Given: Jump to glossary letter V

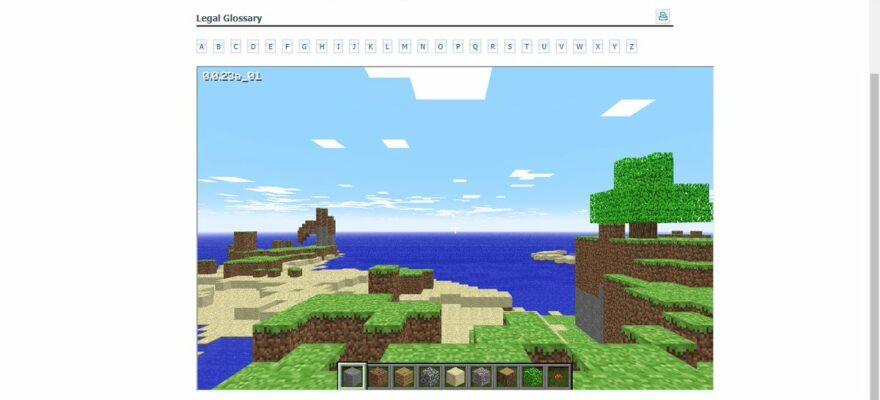Looking at the screenshot, I should (561, 47).
